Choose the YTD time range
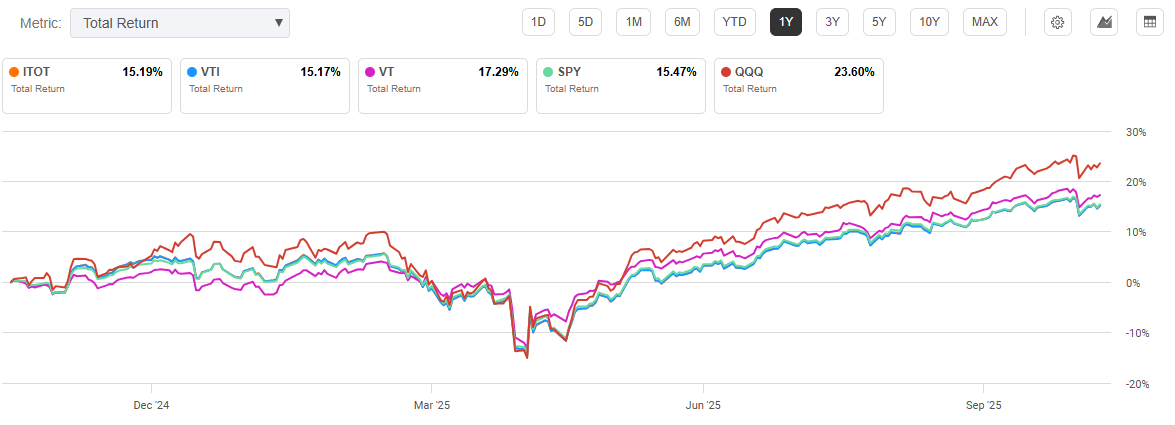Viewport: 1175px width, 425px height. [x=734, y=22]
